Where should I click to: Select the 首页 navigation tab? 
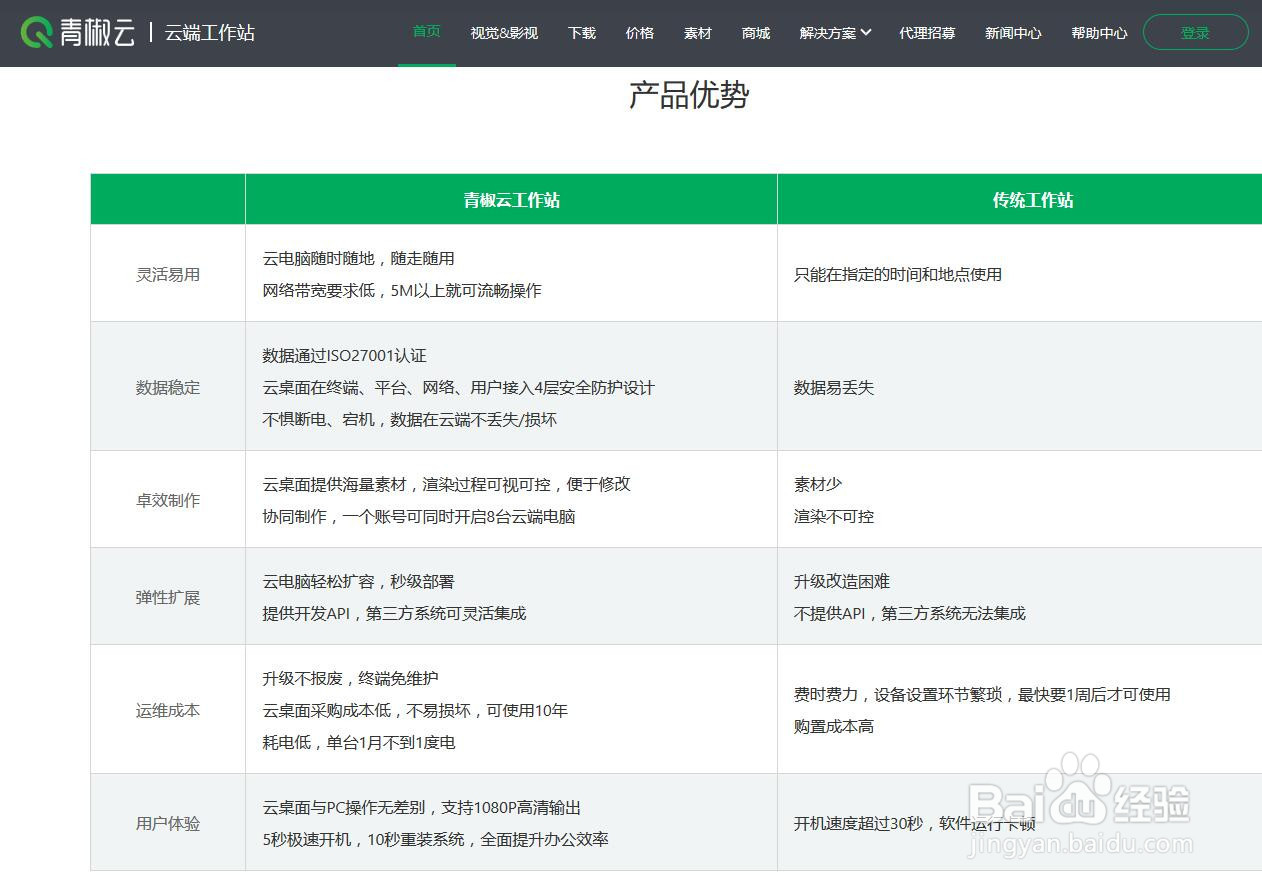(x=426, y=30)
